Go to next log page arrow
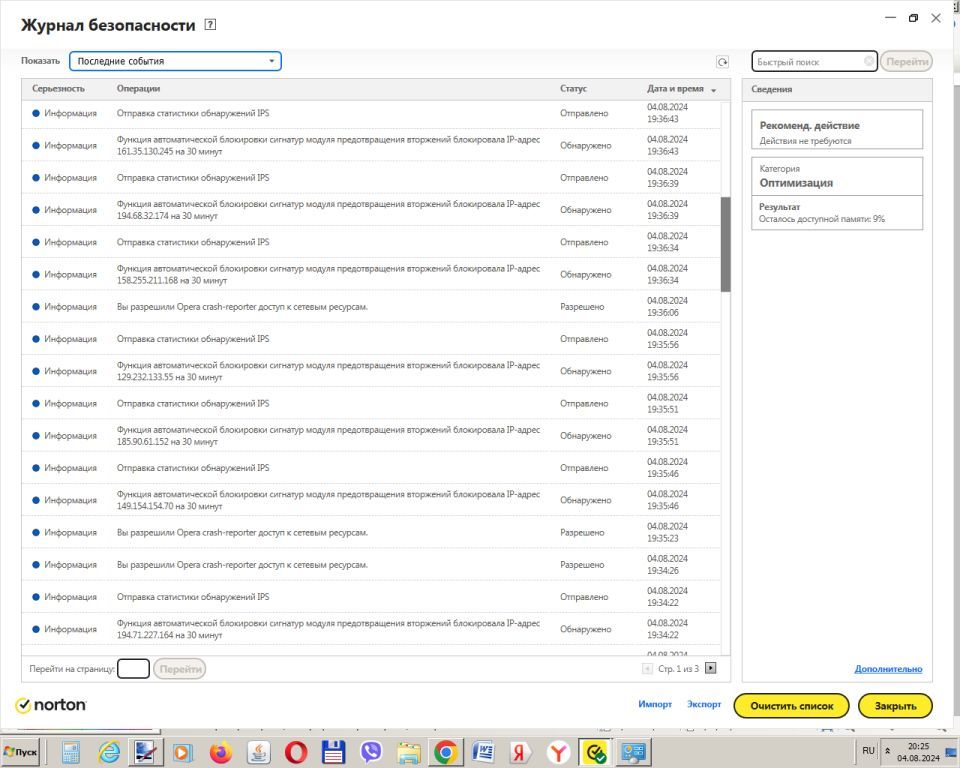 711,668
